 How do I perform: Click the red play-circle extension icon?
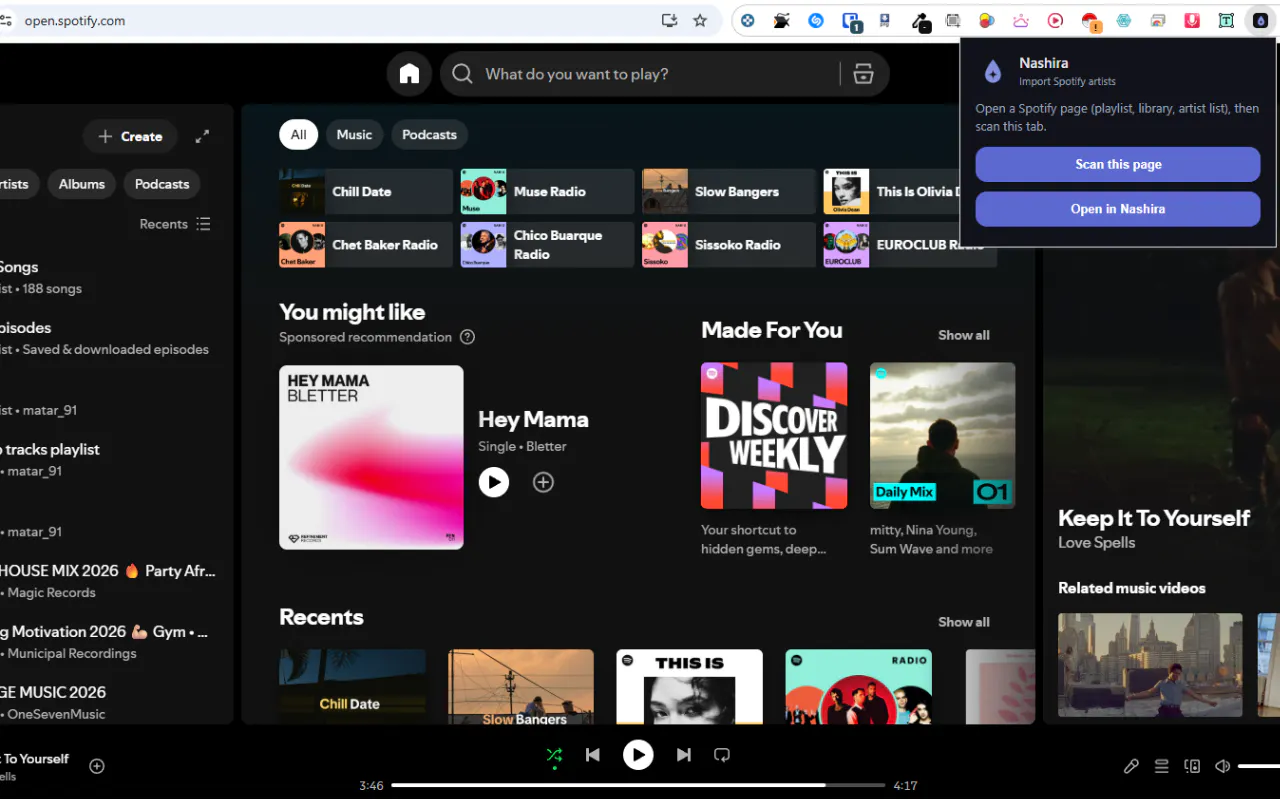[x=1055, y=20]
